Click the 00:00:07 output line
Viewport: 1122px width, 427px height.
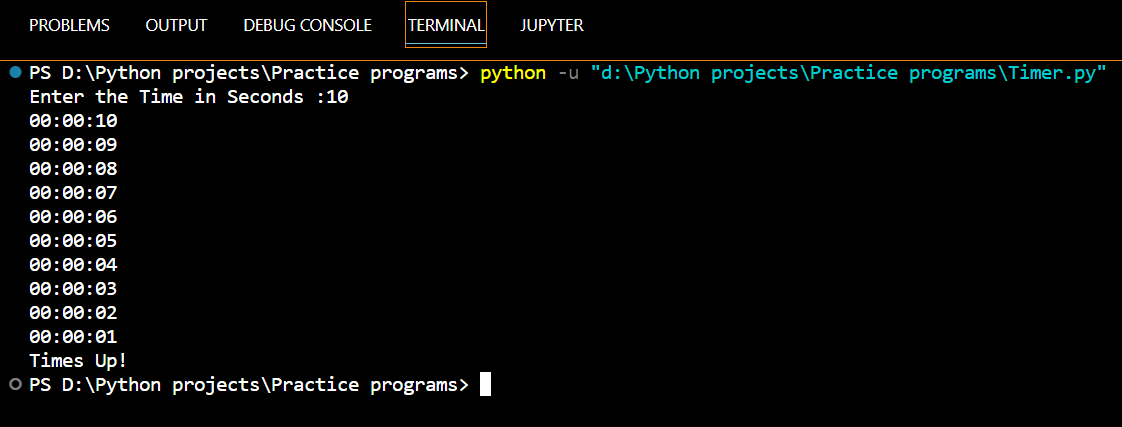74,193
